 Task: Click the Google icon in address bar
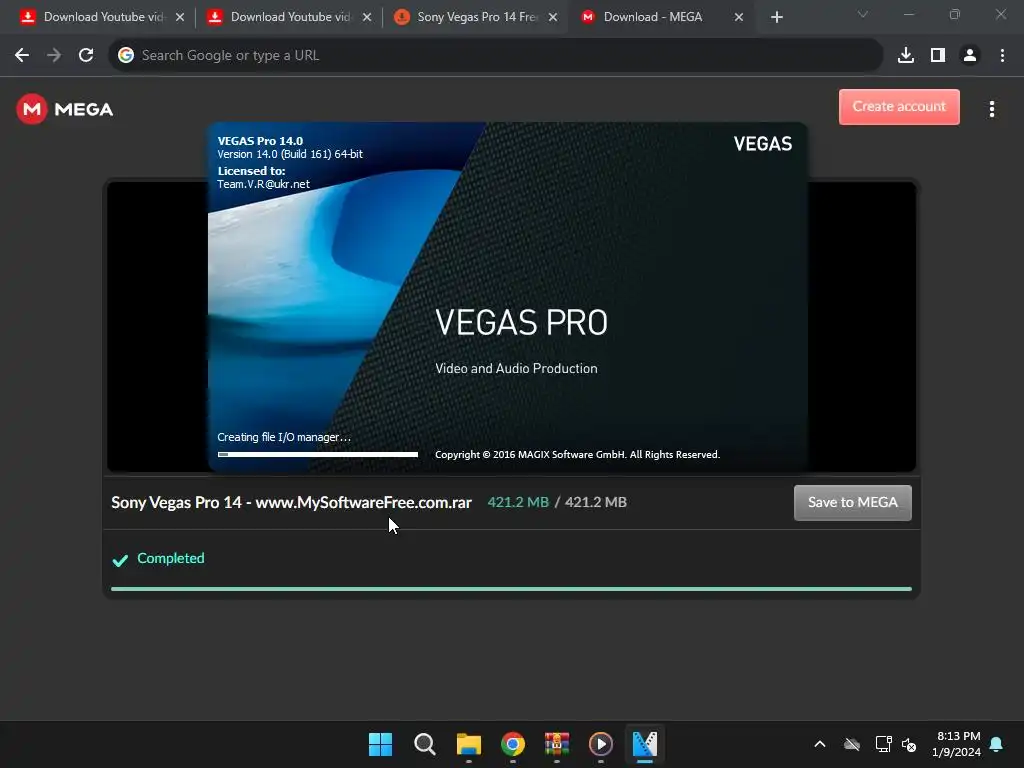[x=126, y=56]
